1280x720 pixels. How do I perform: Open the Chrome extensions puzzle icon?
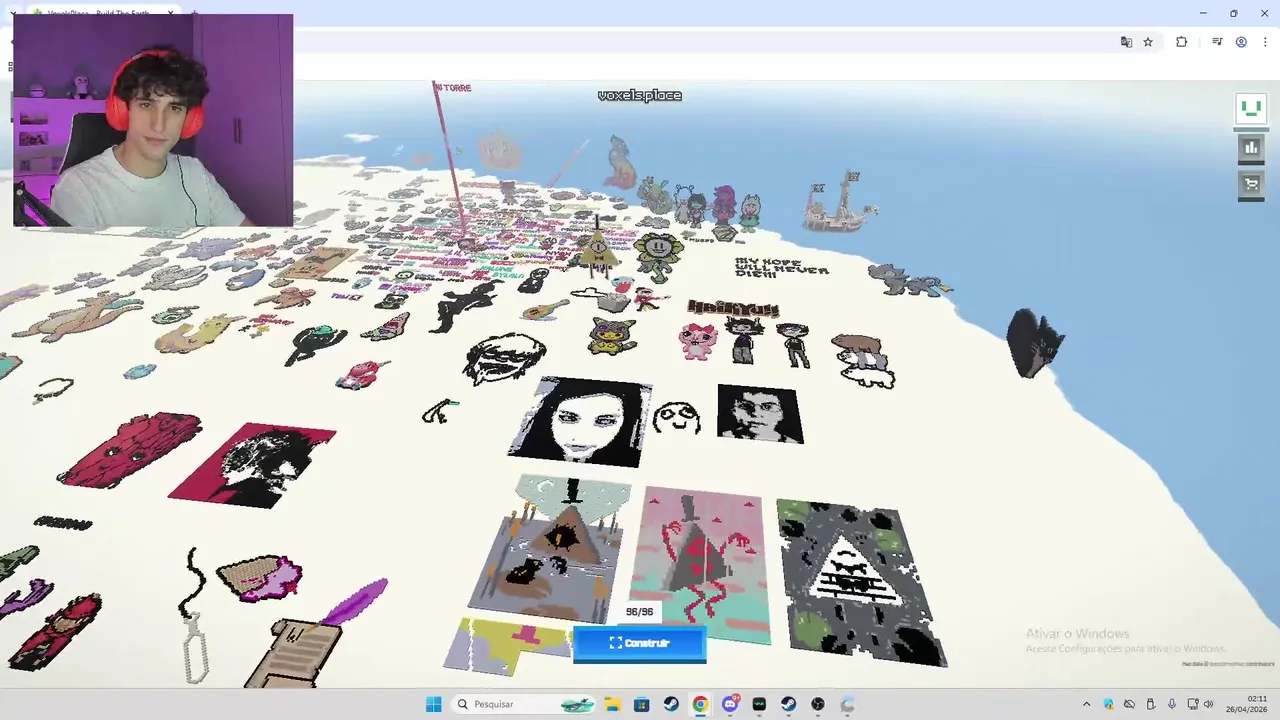pyautogui.click(x=1181, y=42)
